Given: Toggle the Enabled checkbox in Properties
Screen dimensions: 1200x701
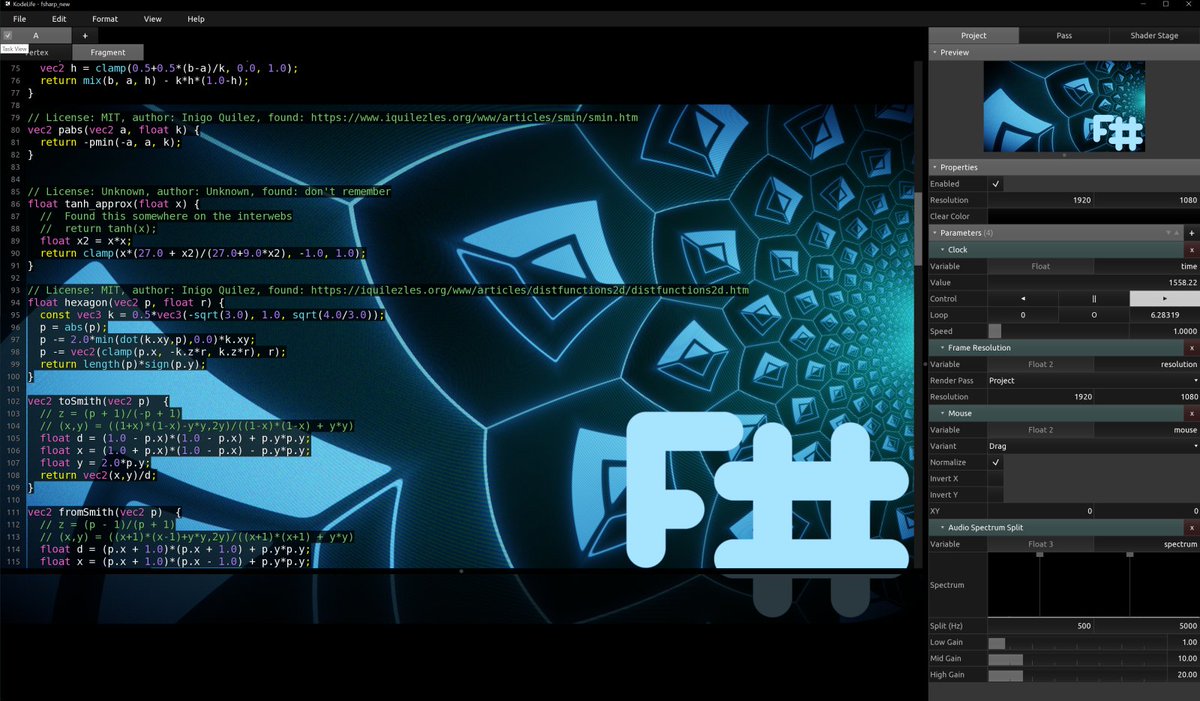Looking at the screenshot, I should tap(995, 184).
